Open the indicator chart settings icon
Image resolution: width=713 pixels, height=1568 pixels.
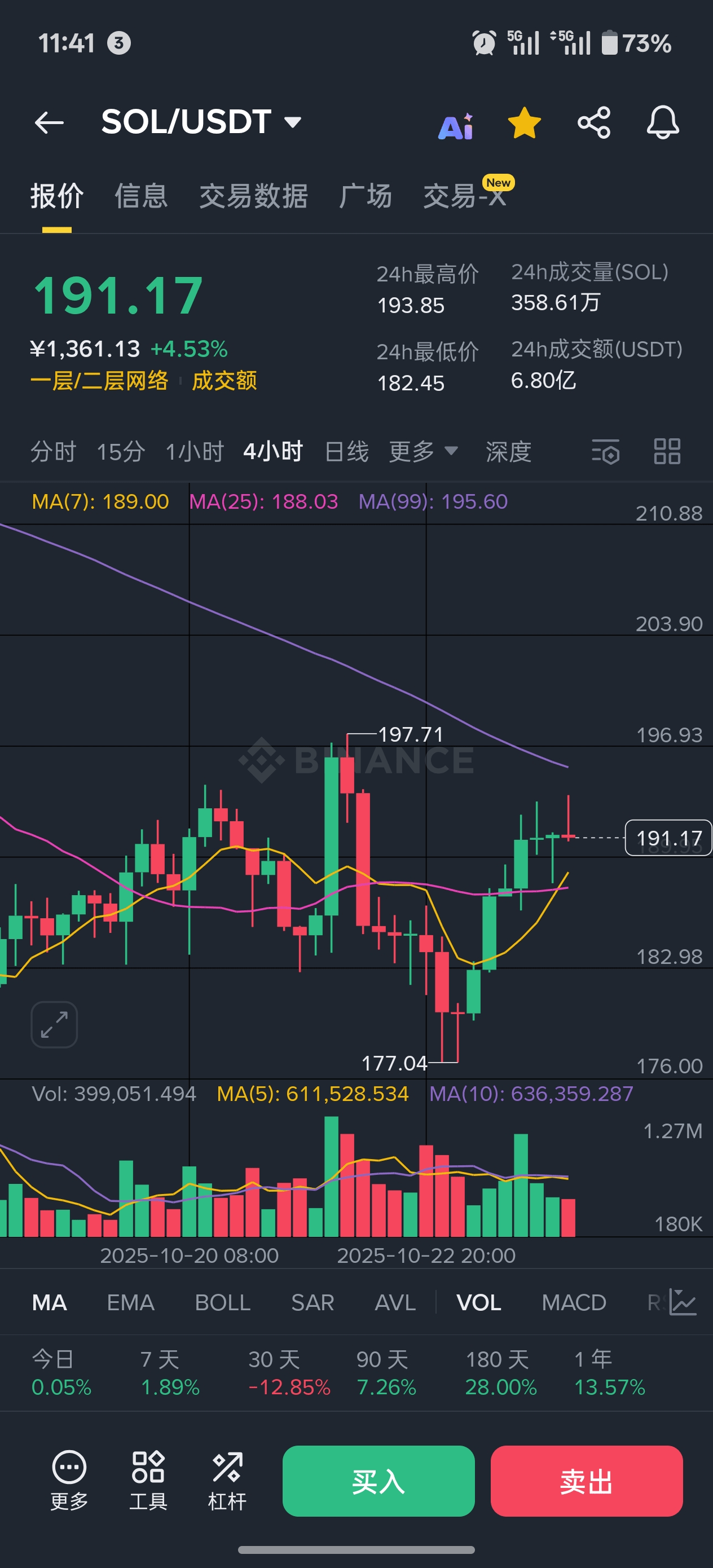click(683, 1302)
